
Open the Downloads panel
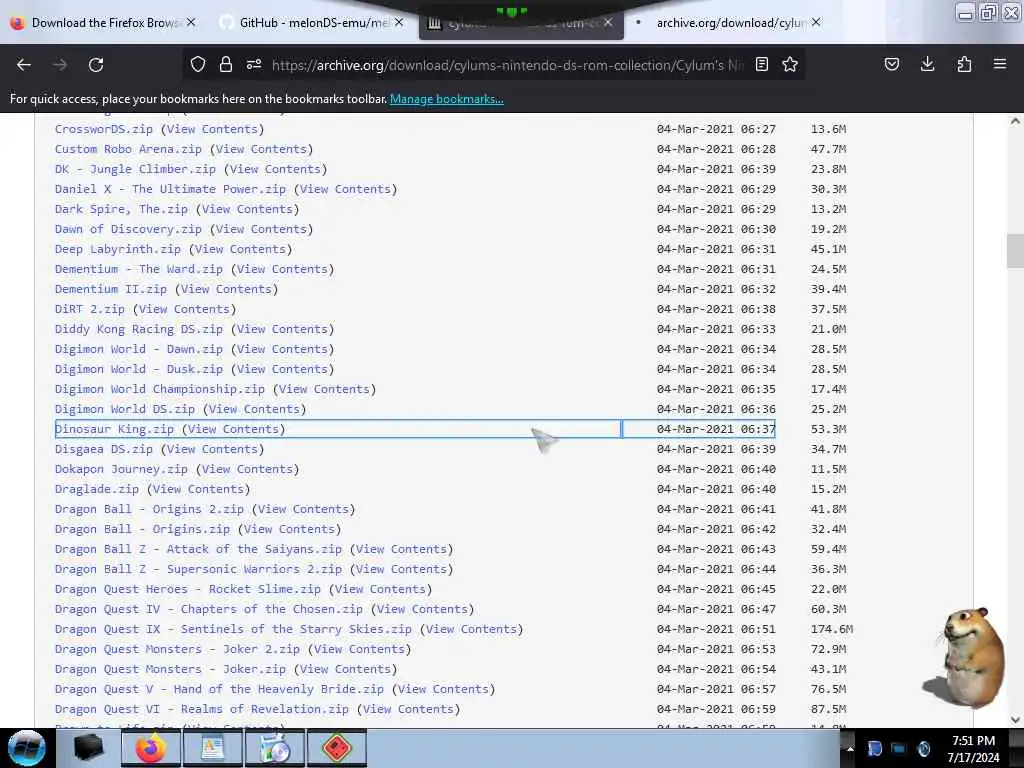point(927,64)
